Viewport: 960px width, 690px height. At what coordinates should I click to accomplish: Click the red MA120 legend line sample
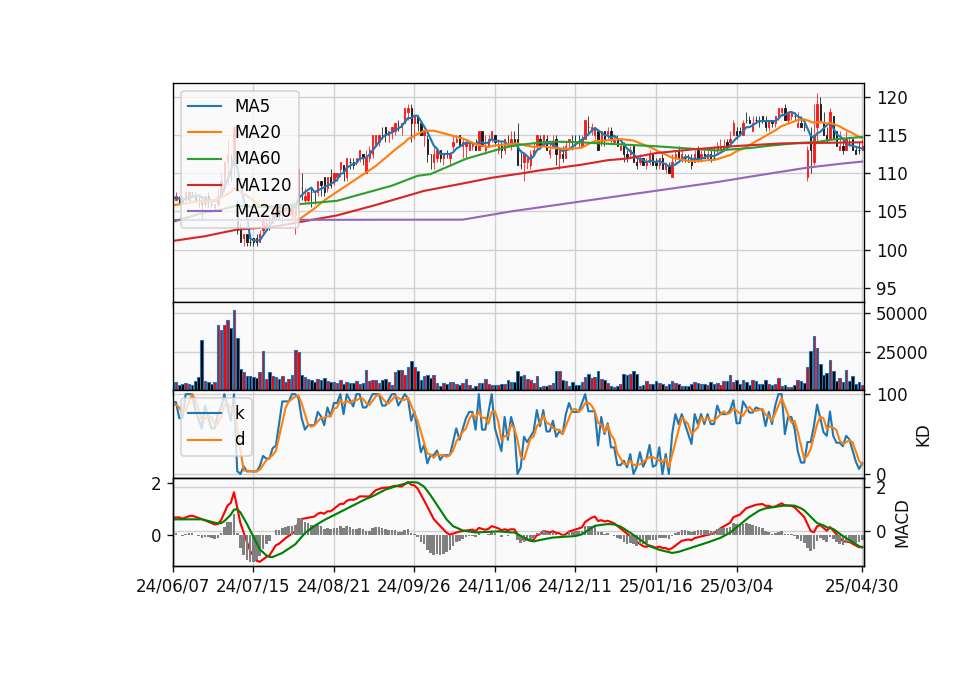[x=204, y=185]
